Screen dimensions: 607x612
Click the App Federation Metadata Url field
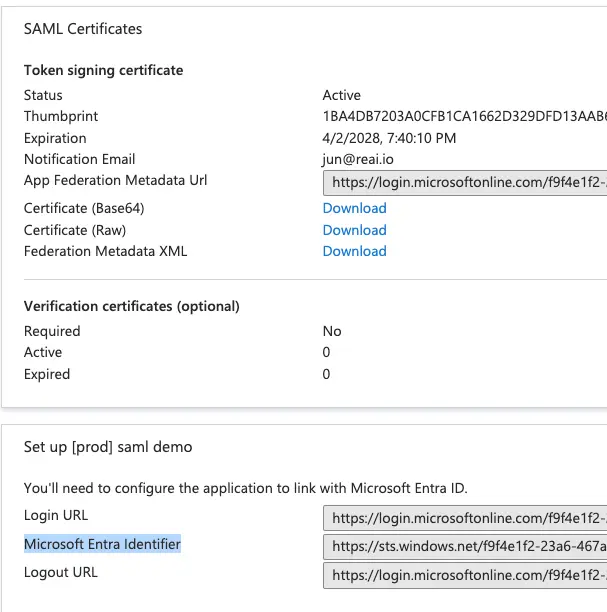464,183
